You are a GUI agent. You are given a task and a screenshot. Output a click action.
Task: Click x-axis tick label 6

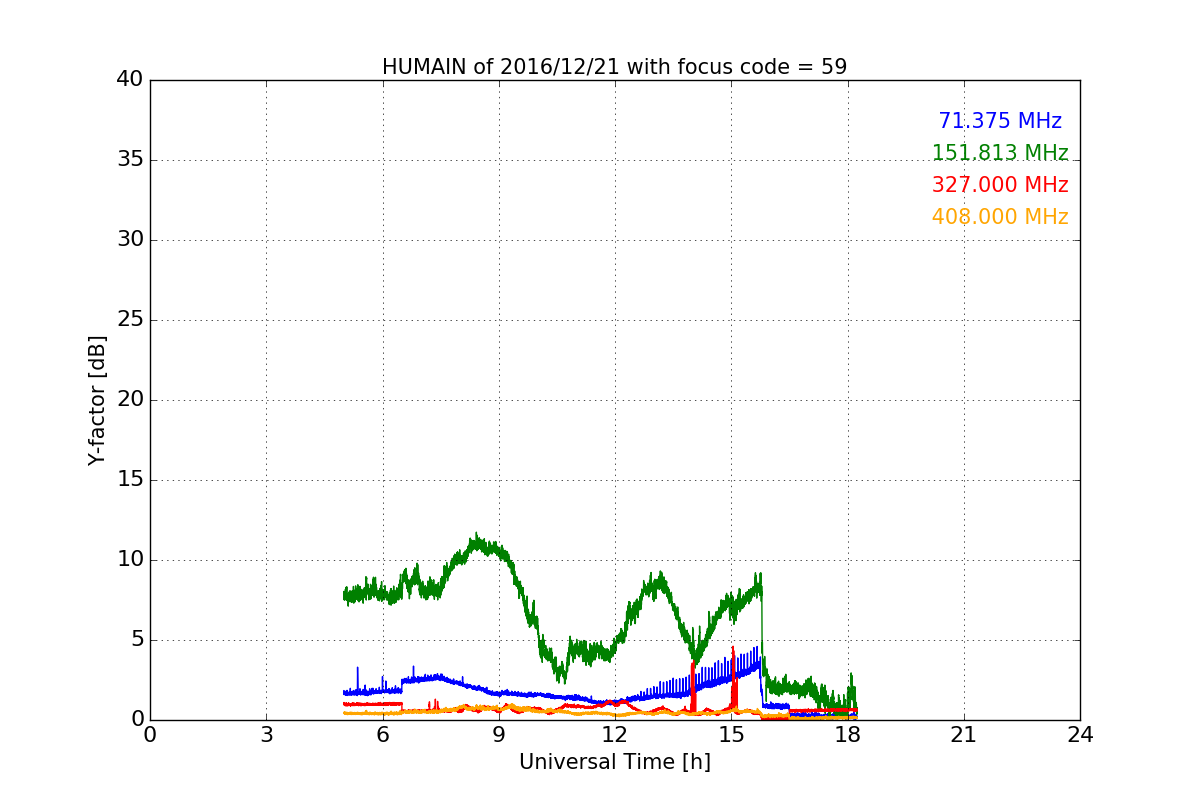[382, 735]
